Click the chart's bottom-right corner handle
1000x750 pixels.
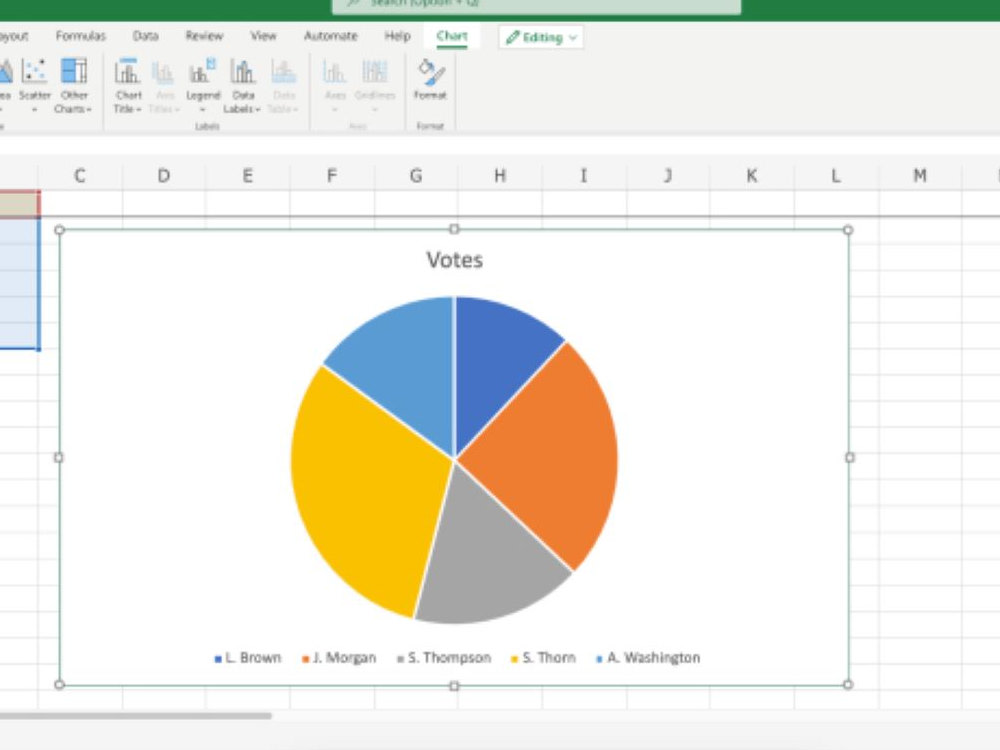pyautogui.click(x=848, y=684)
